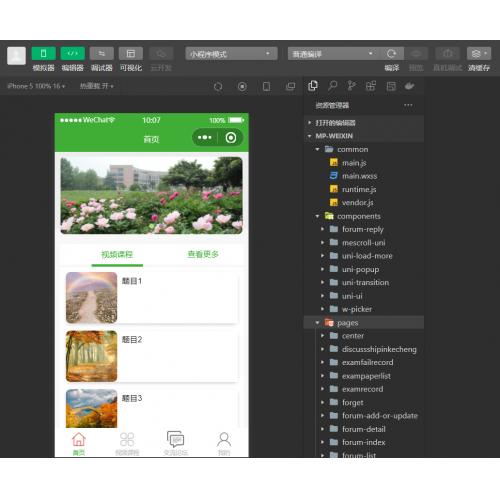Select the forum chat tab in the bottom bar
Viewport: 500px width, 500px height.
coord(176,443)
